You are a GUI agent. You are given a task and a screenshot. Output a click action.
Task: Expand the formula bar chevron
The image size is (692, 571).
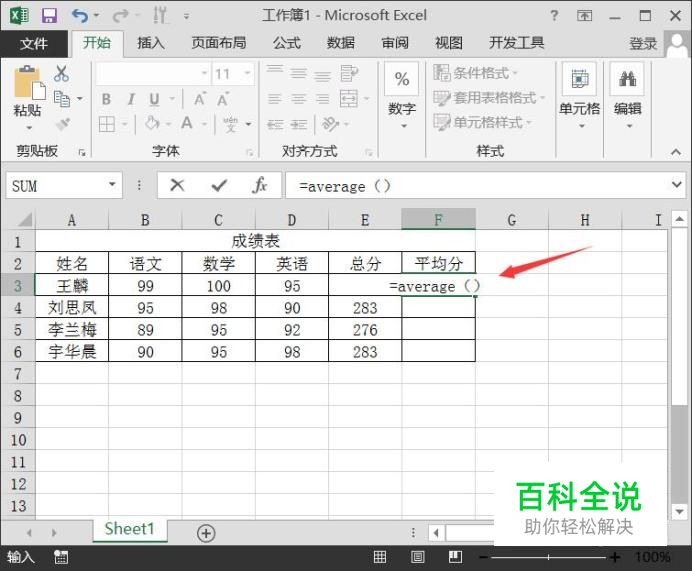677,184
